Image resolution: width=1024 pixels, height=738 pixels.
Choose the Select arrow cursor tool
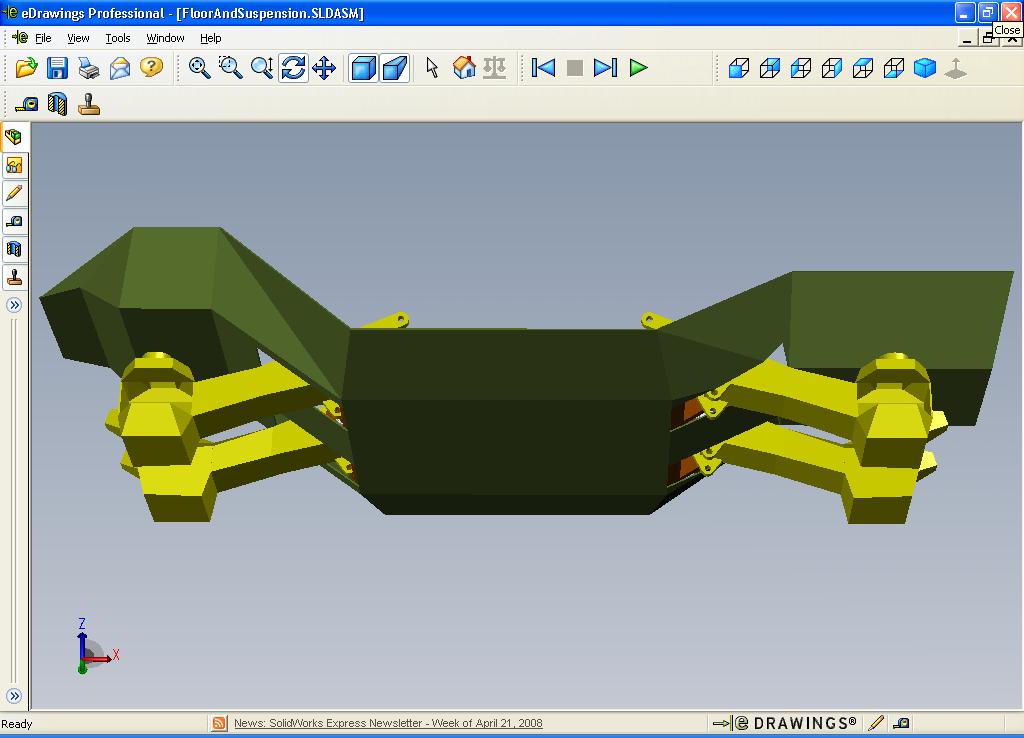click(432, 68)
